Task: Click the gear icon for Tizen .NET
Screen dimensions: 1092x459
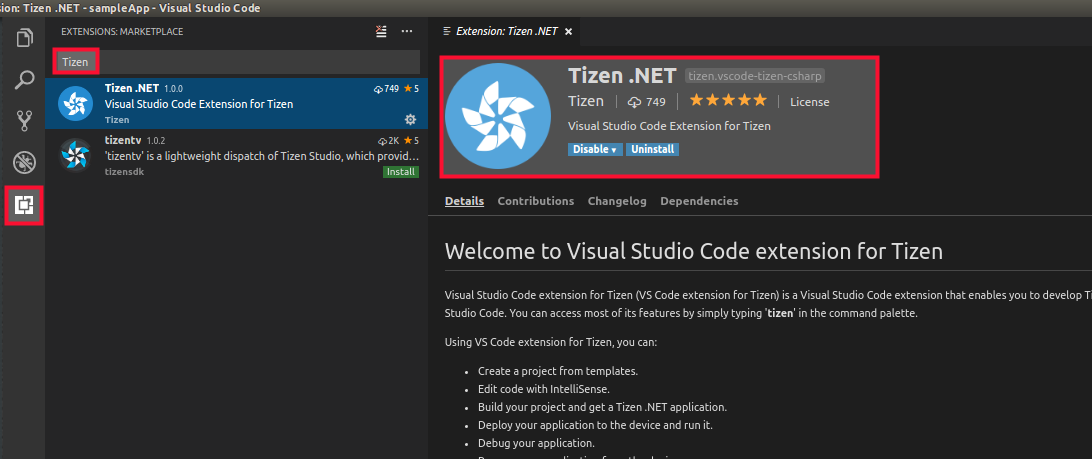Action: [410, 119]
